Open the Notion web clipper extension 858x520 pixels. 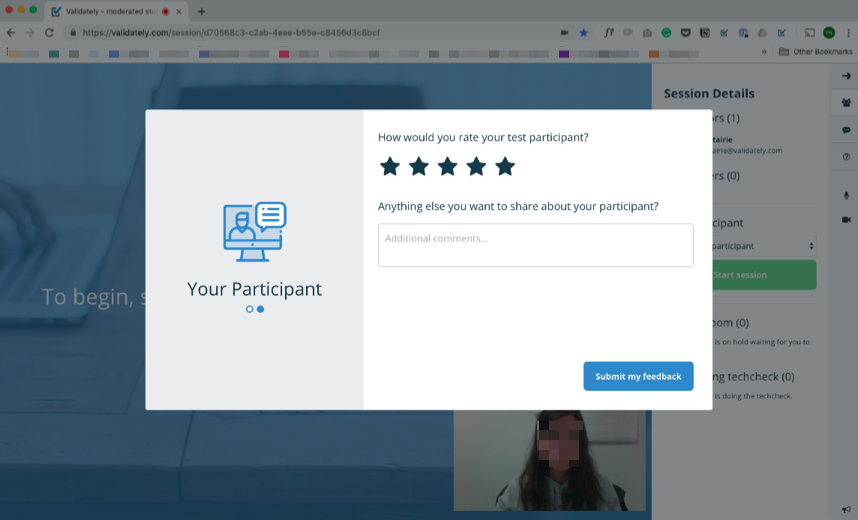click(705, 33)
